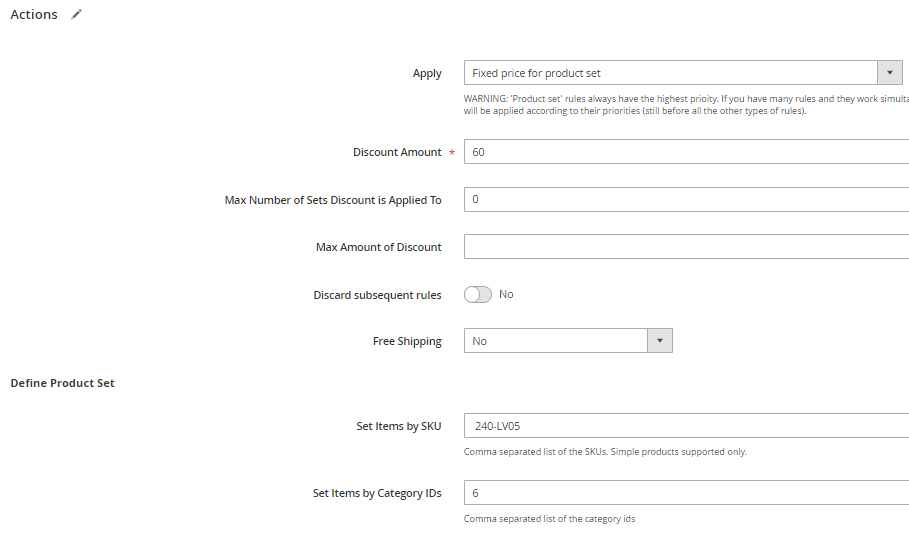Click the 'Discount Amount' field label

tap(397, 152)
